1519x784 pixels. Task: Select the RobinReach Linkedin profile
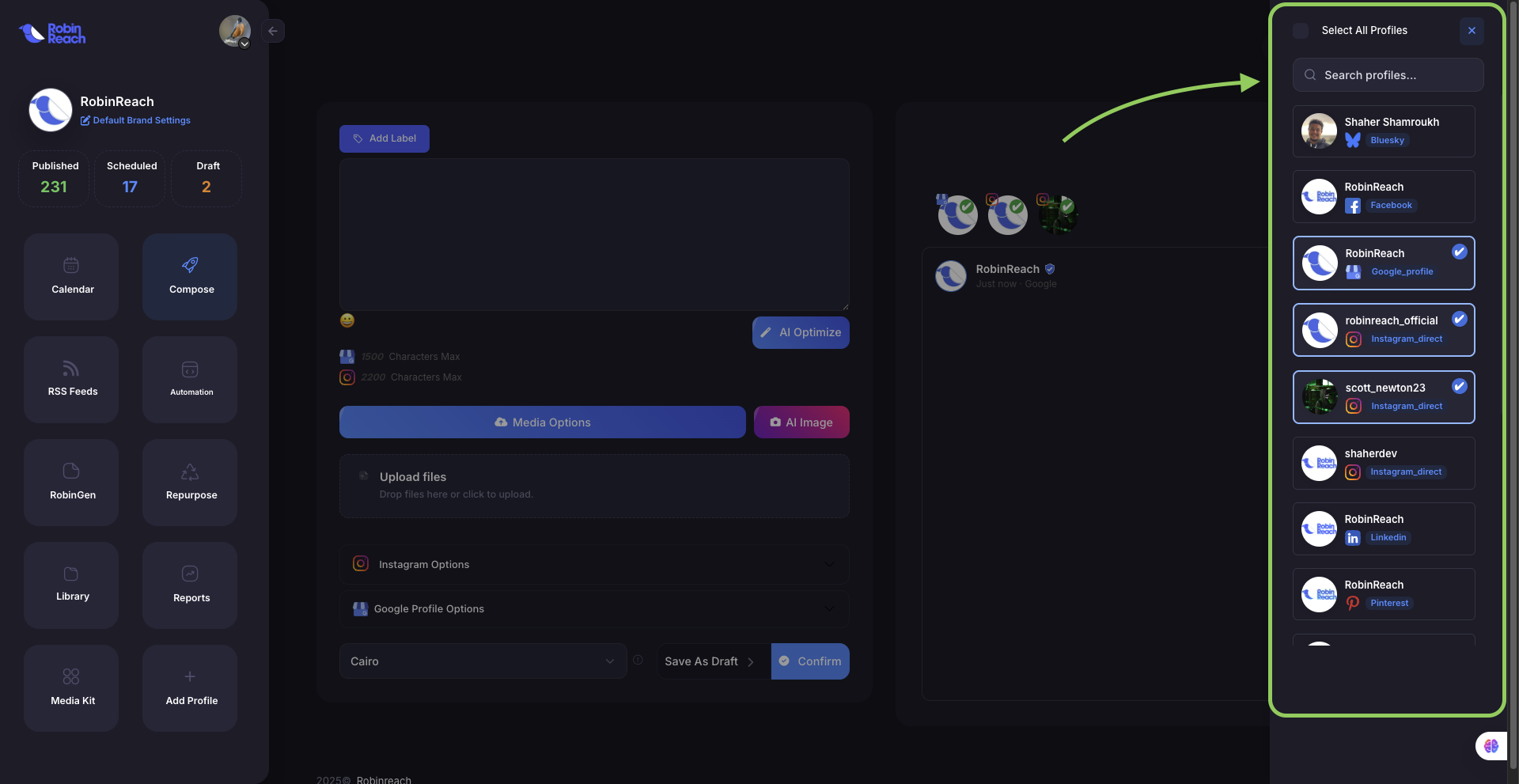[1384, 528]
